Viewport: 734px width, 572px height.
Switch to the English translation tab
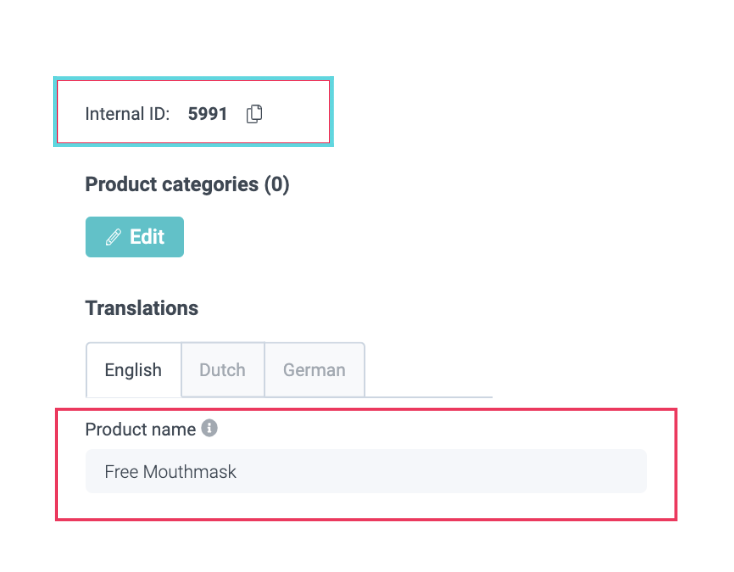[133, 370]
